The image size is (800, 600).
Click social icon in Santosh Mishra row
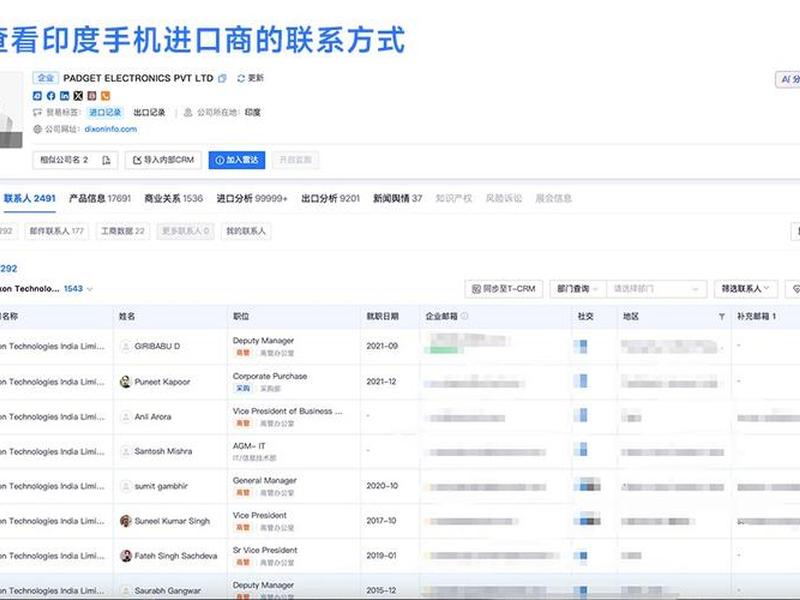(581, 449)
